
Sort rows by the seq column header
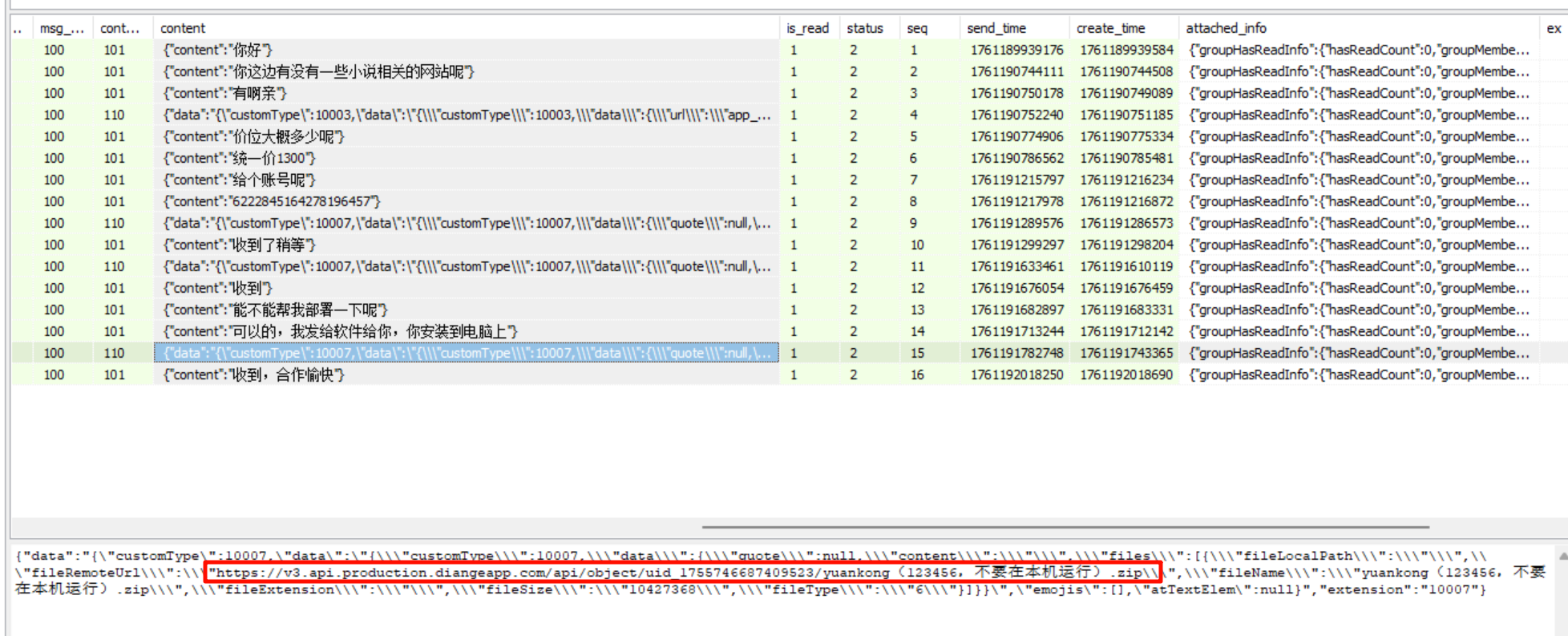click(x=917, y=28)
